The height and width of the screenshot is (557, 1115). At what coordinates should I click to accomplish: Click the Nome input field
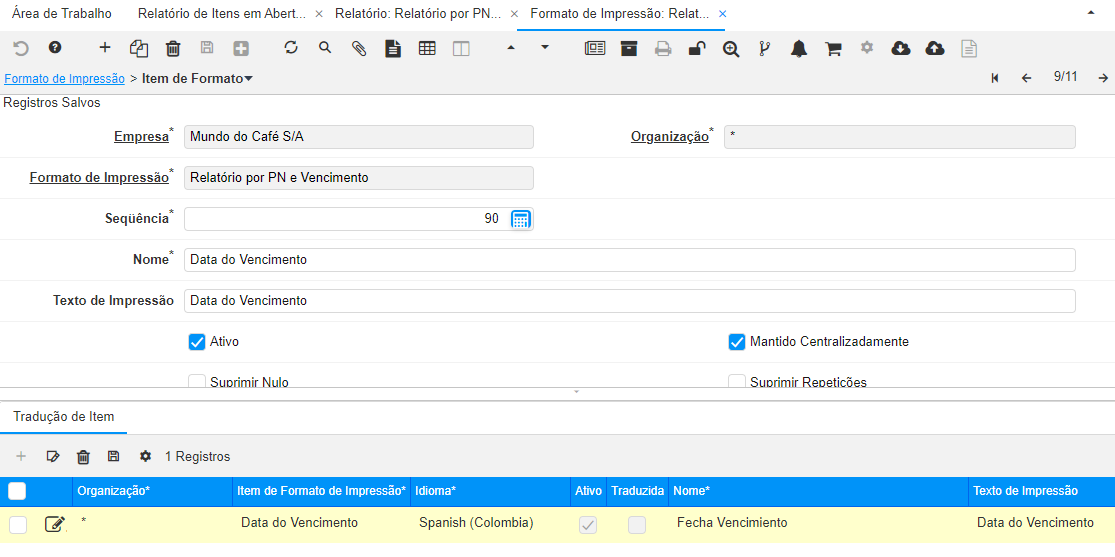pos(629,260)
